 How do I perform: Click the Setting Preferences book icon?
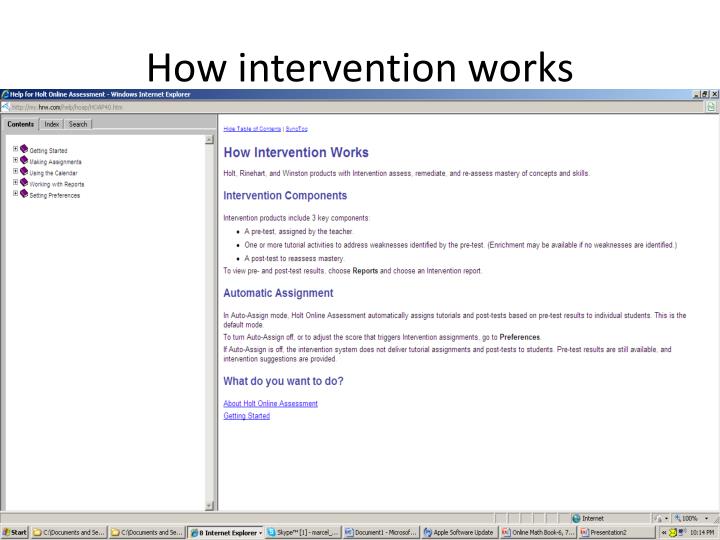click(24, 193)
